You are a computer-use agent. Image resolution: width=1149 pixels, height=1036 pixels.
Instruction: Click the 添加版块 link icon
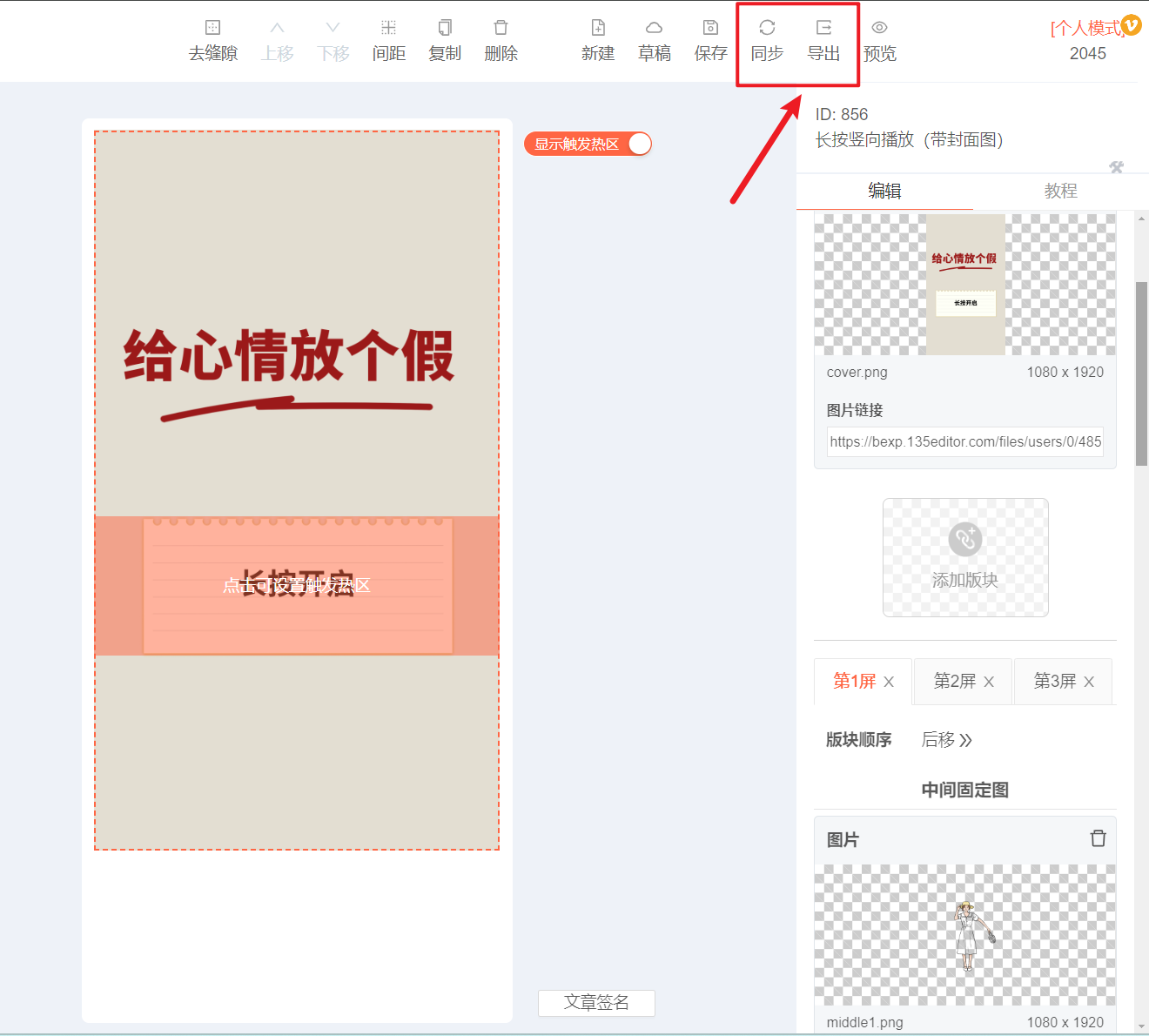965,540
